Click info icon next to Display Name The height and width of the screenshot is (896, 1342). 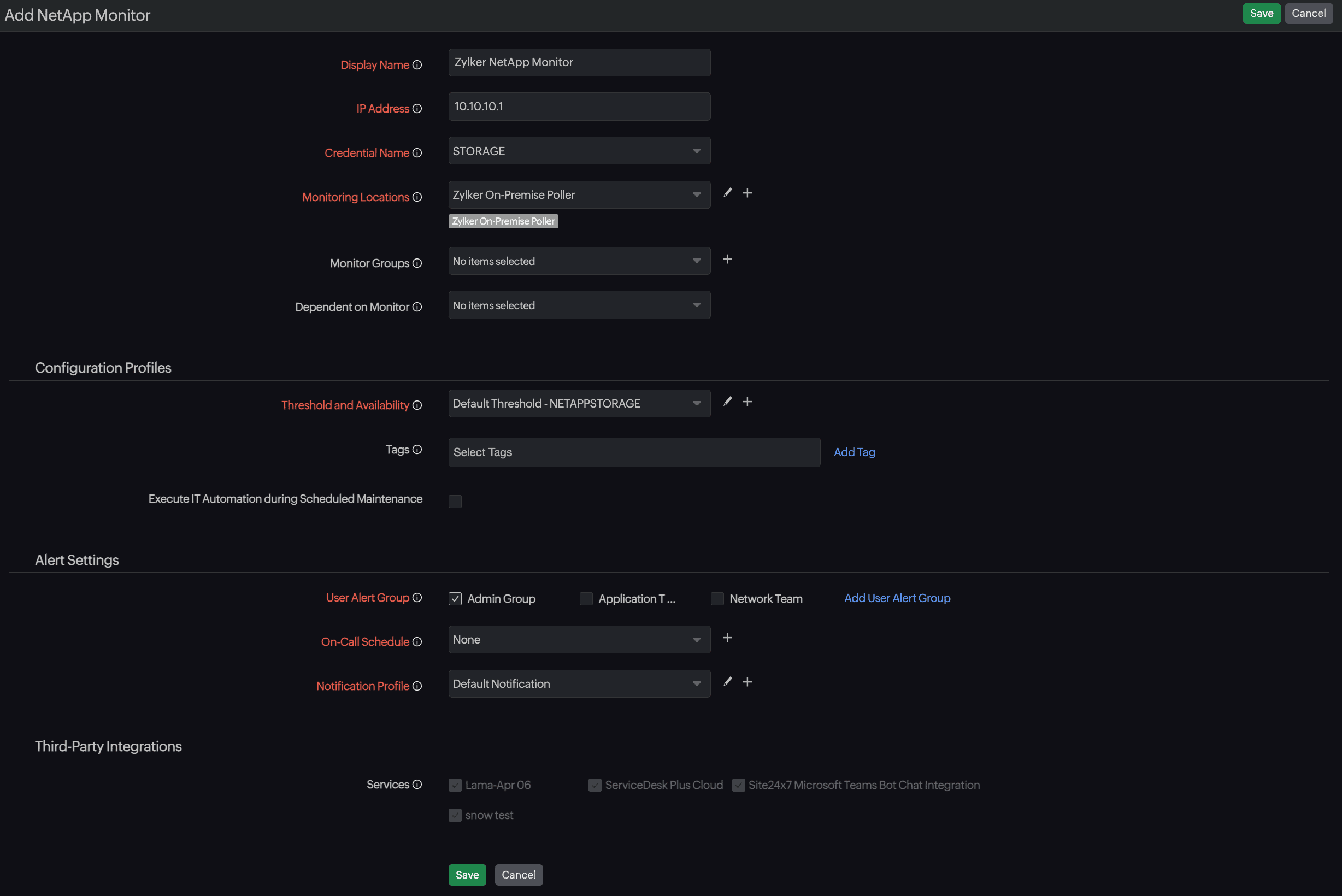tap(417, 65)
